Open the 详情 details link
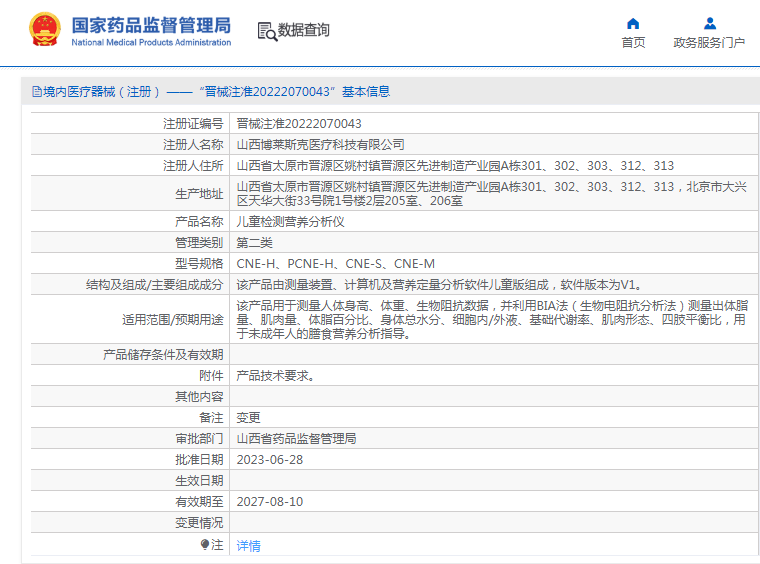 coord(248,546)
